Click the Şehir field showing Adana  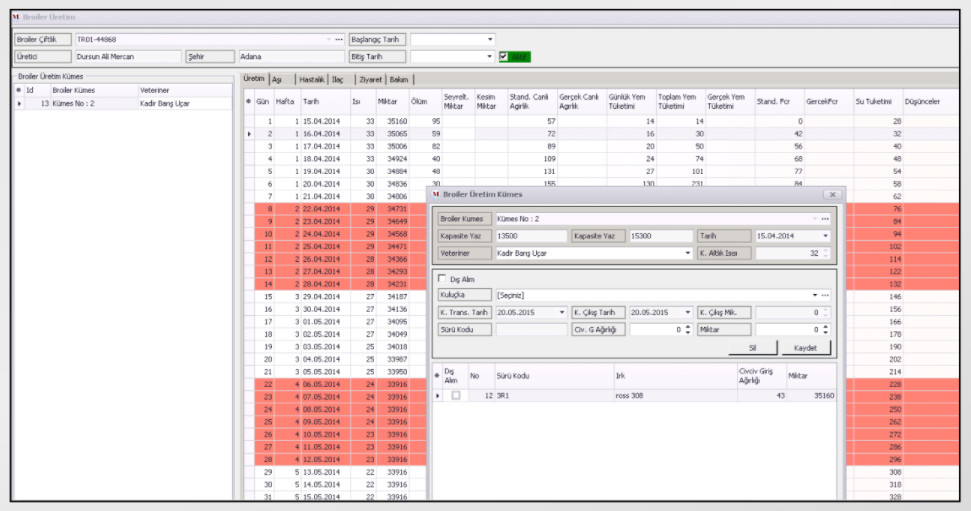click(x=291, y=56)
